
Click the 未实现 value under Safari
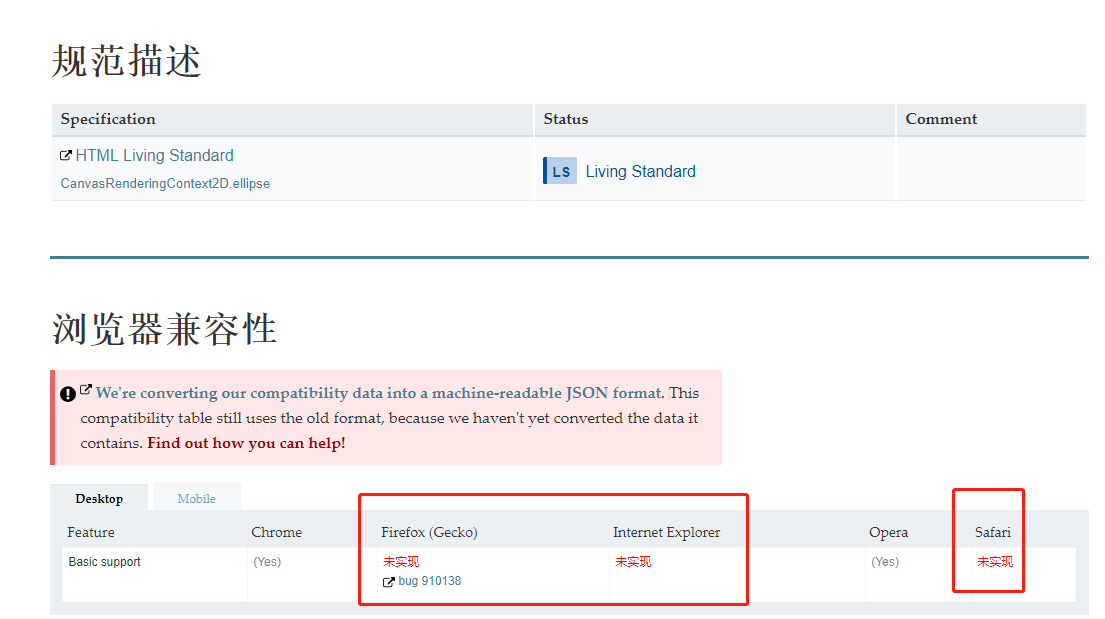pos(995,562)
